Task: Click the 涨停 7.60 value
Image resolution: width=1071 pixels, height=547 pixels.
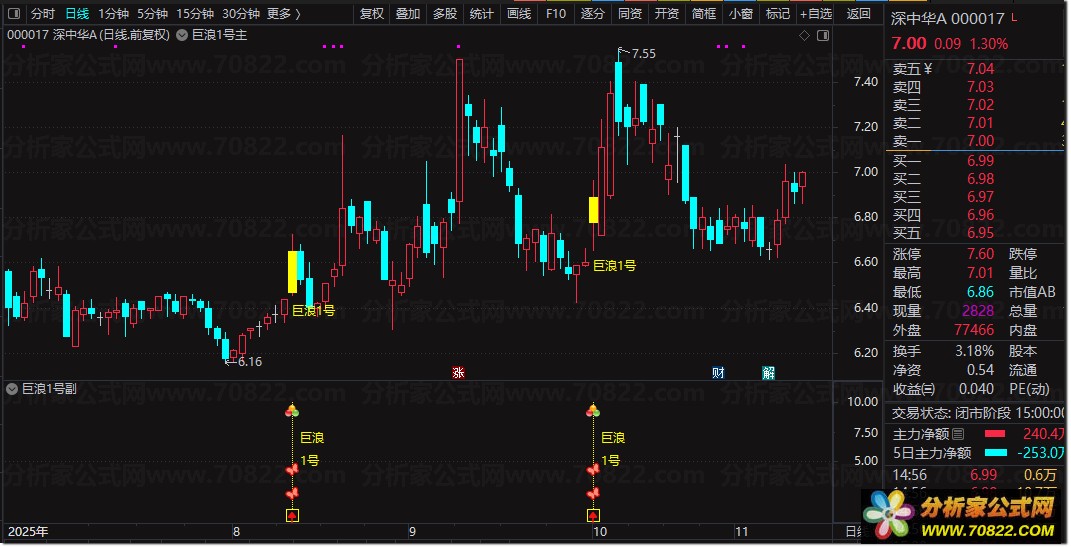Action: tap(980, 254)
